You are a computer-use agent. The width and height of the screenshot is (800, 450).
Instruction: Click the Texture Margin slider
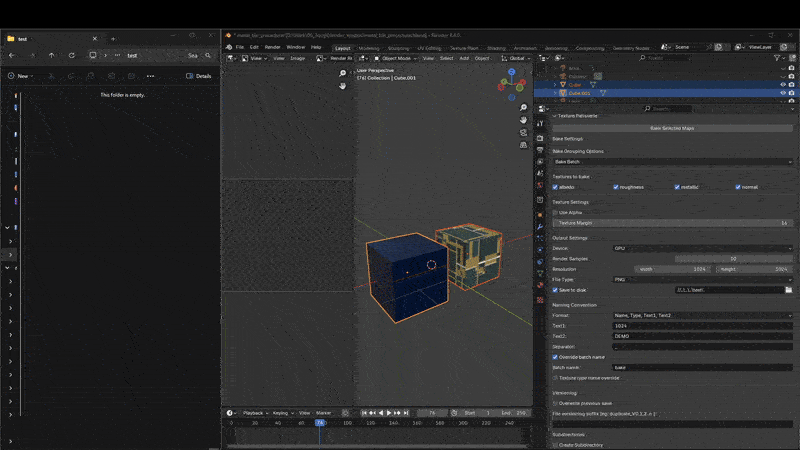pyautogui.click(x=672, y=223)
